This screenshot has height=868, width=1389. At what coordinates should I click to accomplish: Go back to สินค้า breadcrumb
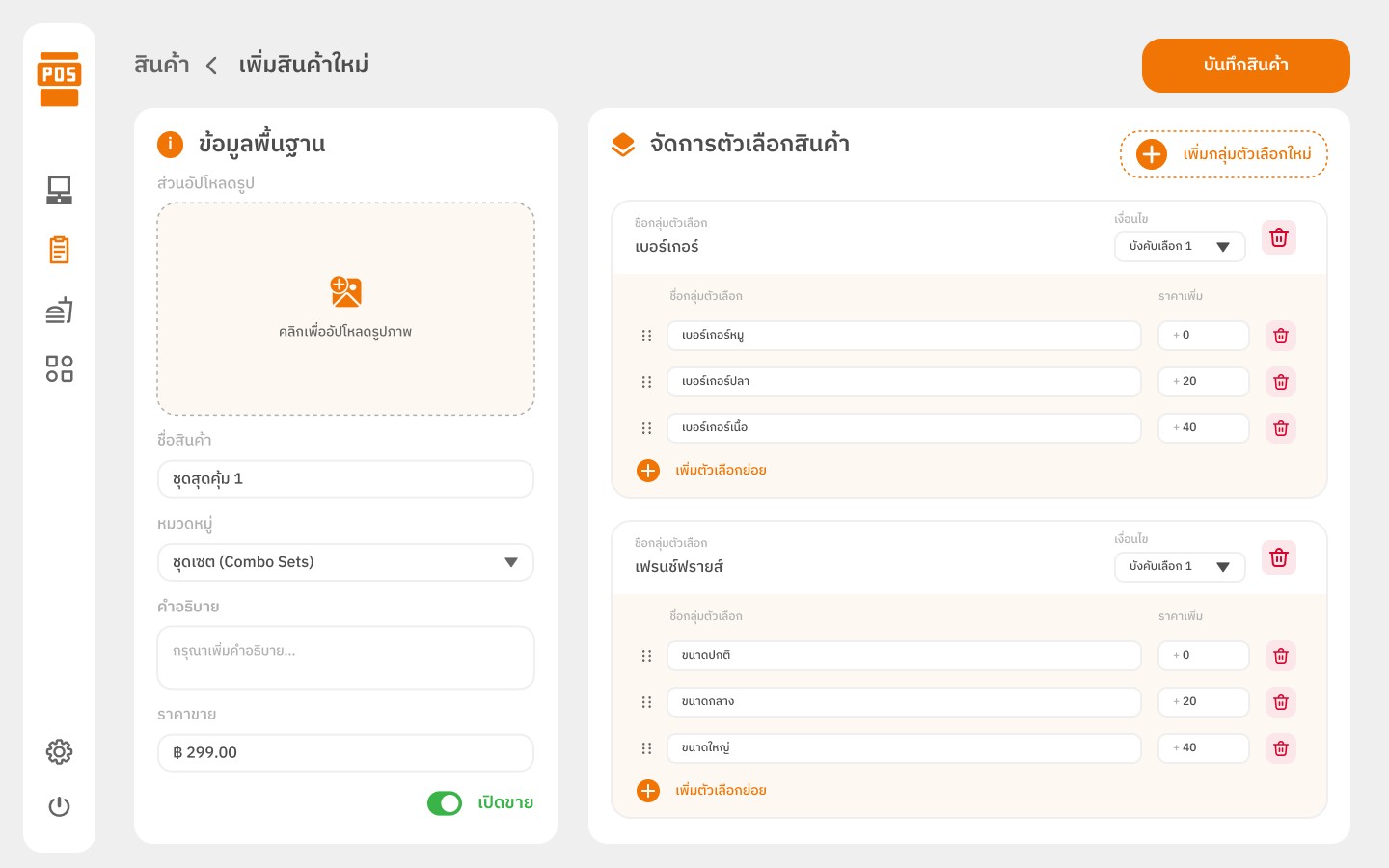[161, 65]
